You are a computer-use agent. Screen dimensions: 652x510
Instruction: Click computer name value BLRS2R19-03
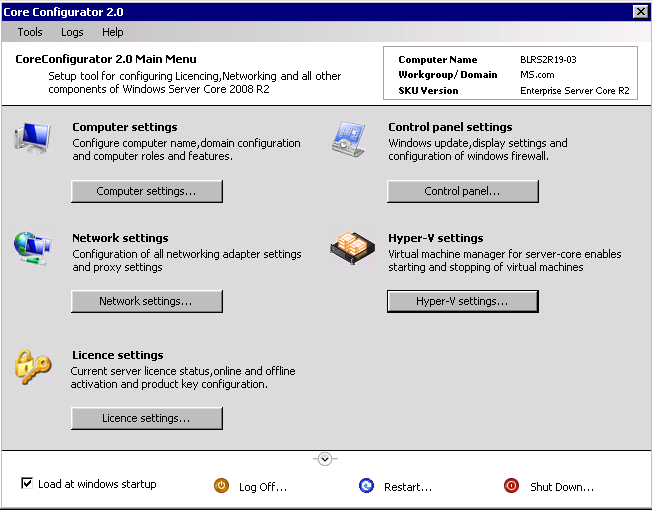(x=548, y=59)
